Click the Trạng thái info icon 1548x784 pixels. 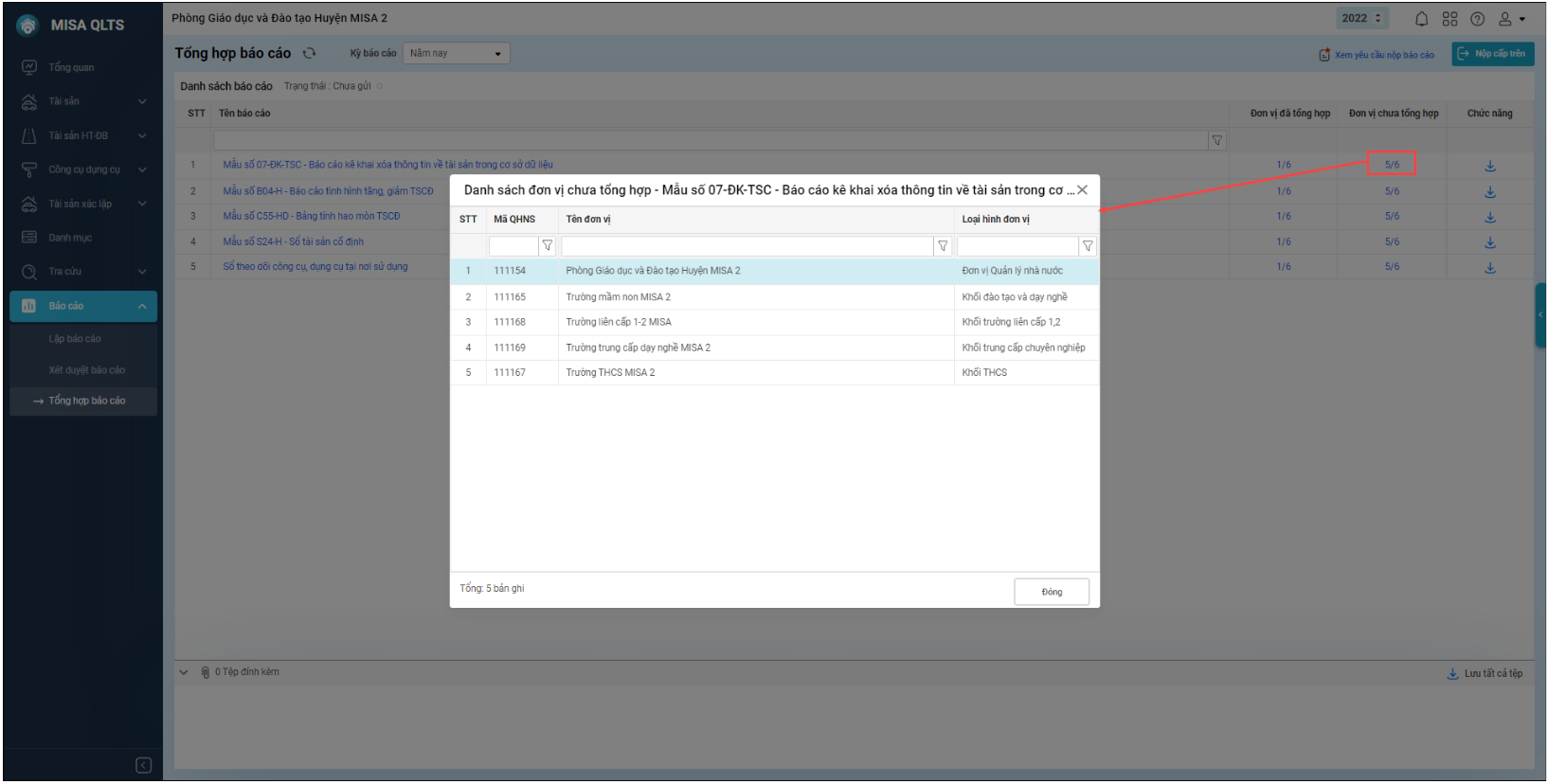(380, 86)
